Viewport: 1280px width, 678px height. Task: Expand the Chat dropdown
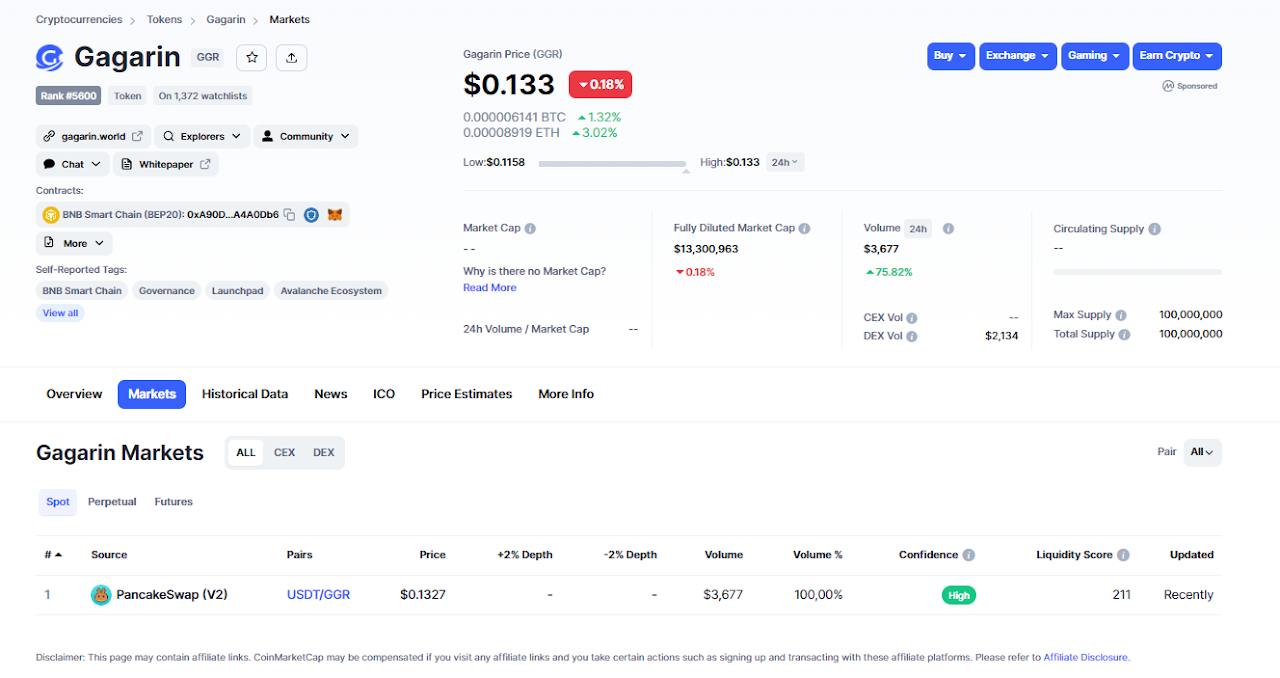(x=73, y=164)
